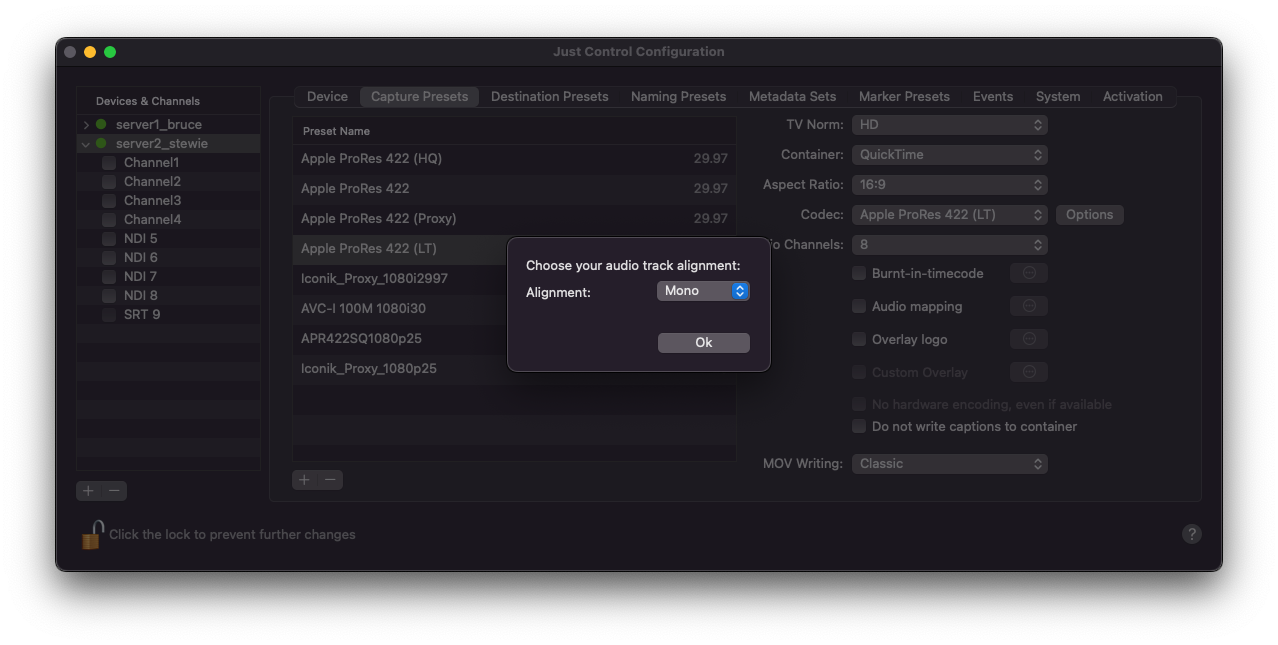
Task: Select Apple ProRes 422 (Proxy) preset
Action: coord(514,219)
